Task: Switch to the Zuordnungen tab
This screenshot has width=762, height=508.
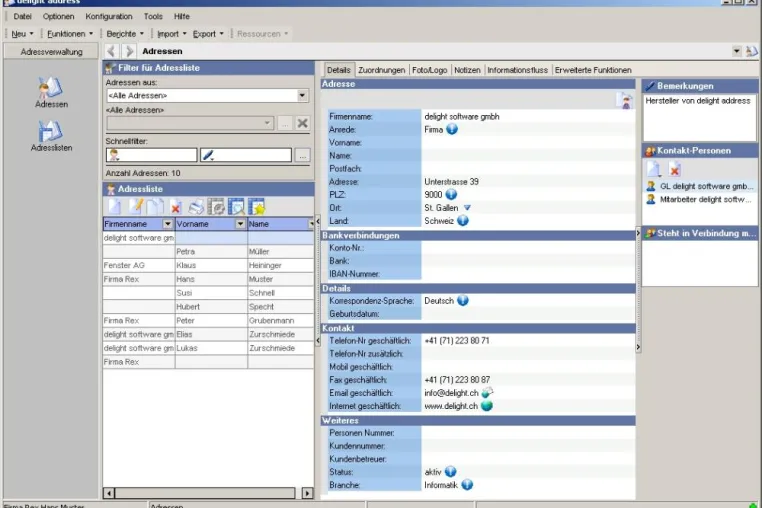Action: coord(381,70)
